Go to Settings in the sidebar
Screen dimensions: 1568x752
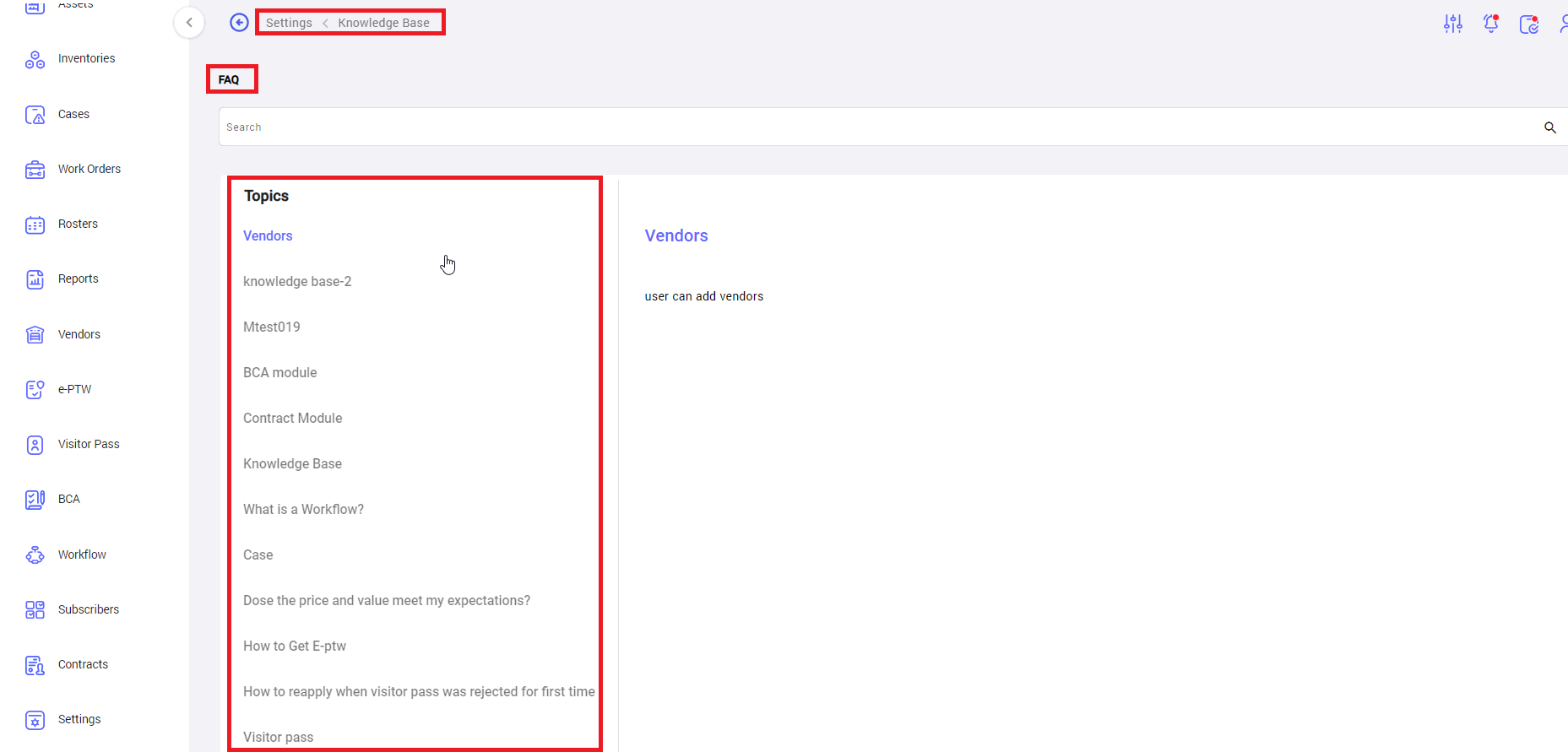click(79, 719)
